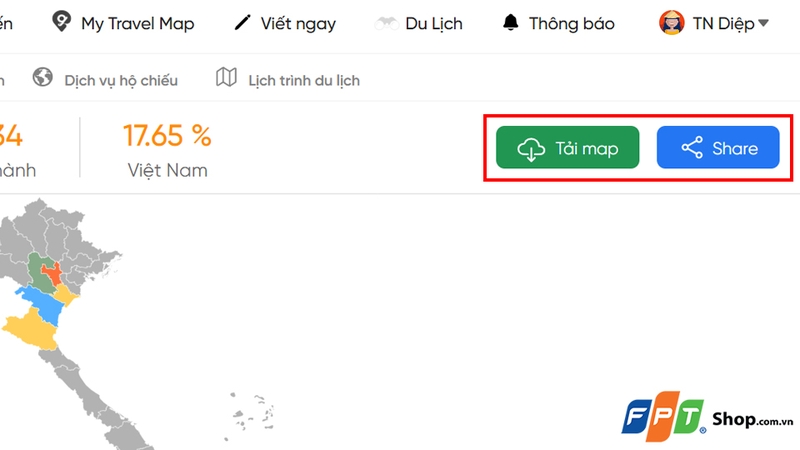Click the light blue province on the map
800x450 pixels.
38,299
